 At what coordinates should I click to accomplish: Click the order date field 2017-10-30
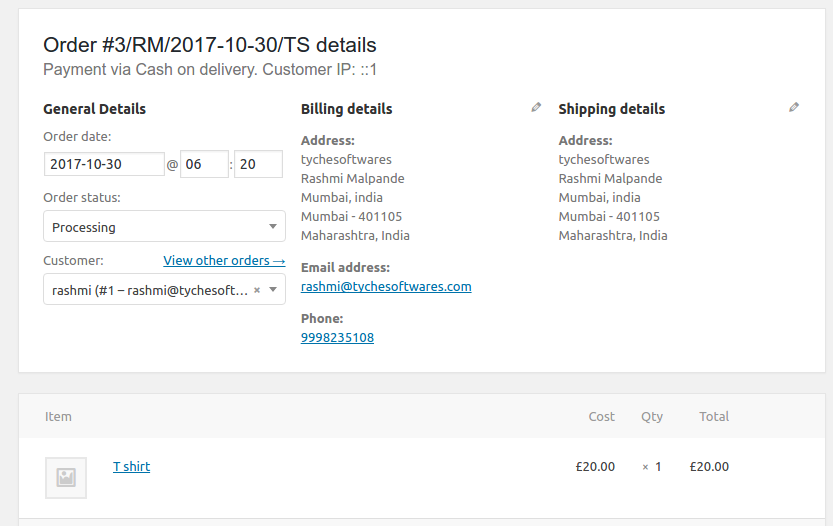pos(104,164)
